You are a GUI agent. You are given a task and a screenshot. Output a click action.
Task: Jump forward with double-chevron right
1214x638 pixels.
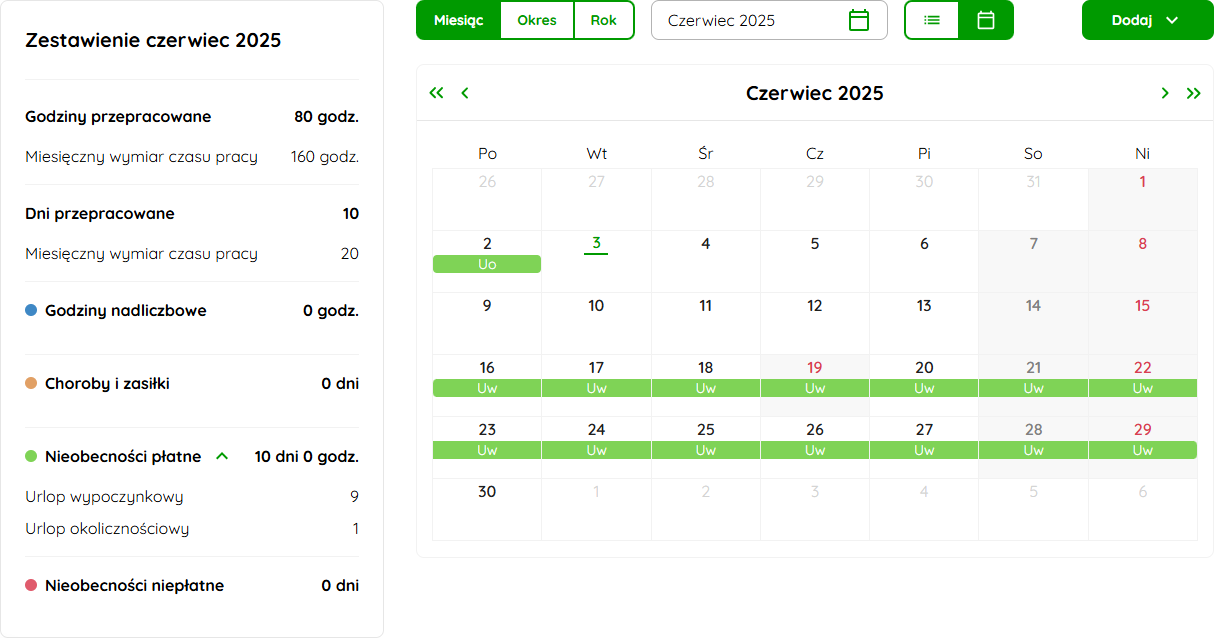[1193, 93]
